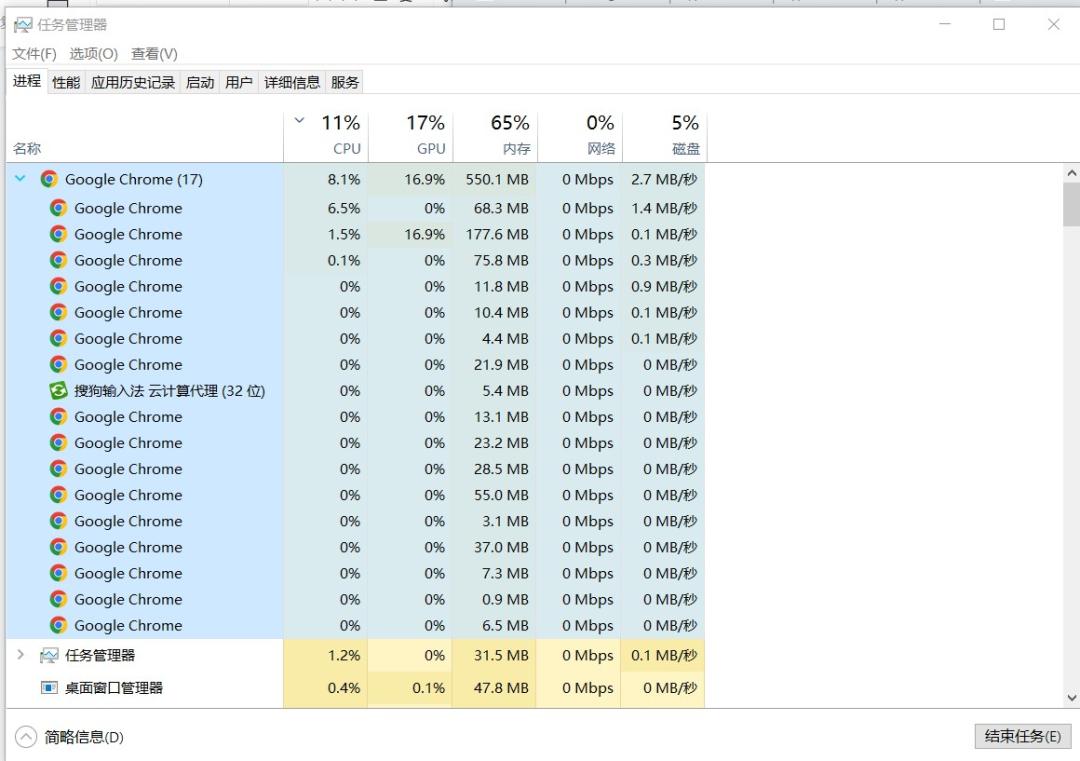Click Chrome icon of Google Chrome (17) group
Screen dimensions: 1080x761
(49, 179)
